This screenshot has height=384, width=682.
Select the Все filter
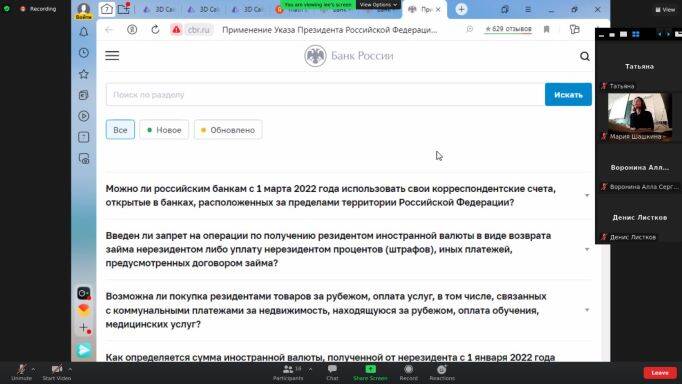[x=120, y=130]
